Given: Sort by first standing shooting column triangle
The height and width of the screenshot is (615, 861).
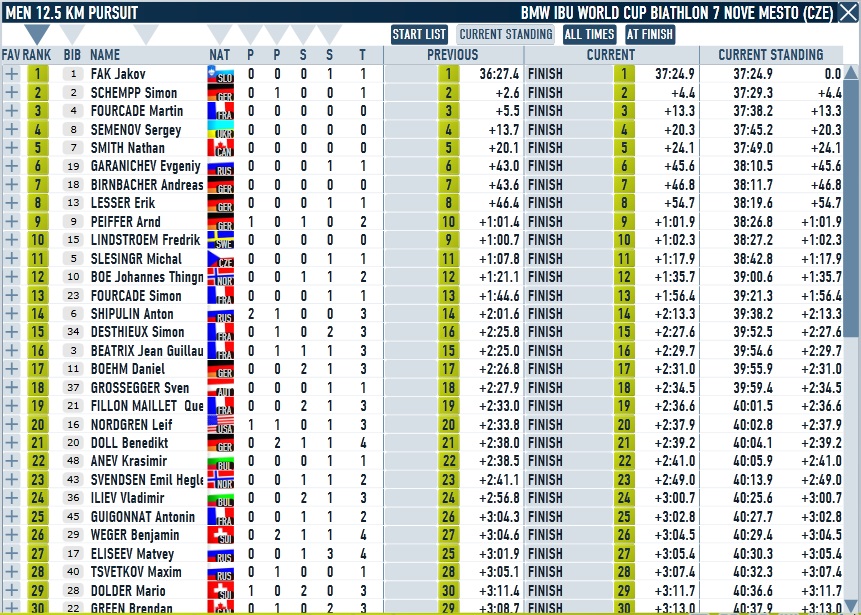Looking at the screenshot, I should pos(303,34).
